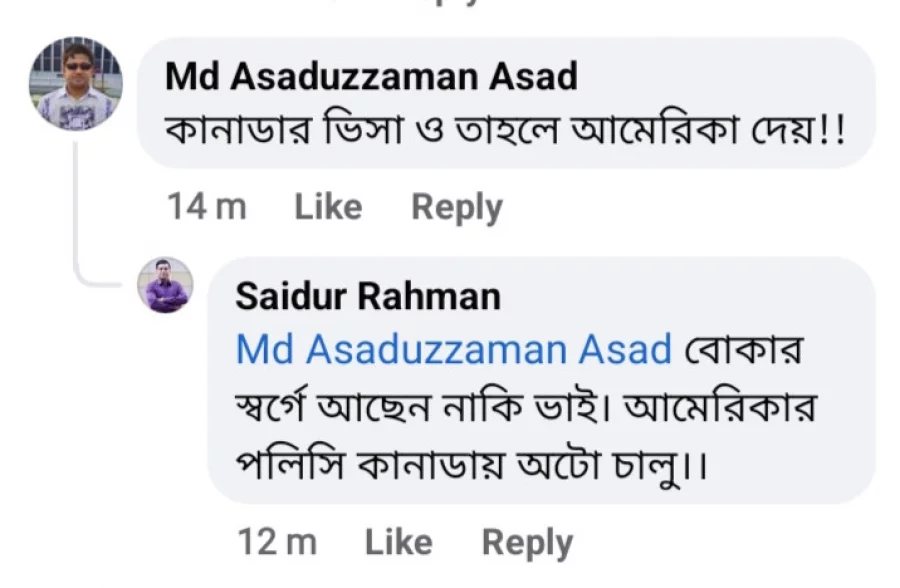Open the 12 m timestamp link
The height and width of the screenshot is (588, 900).
pos(277,542)
